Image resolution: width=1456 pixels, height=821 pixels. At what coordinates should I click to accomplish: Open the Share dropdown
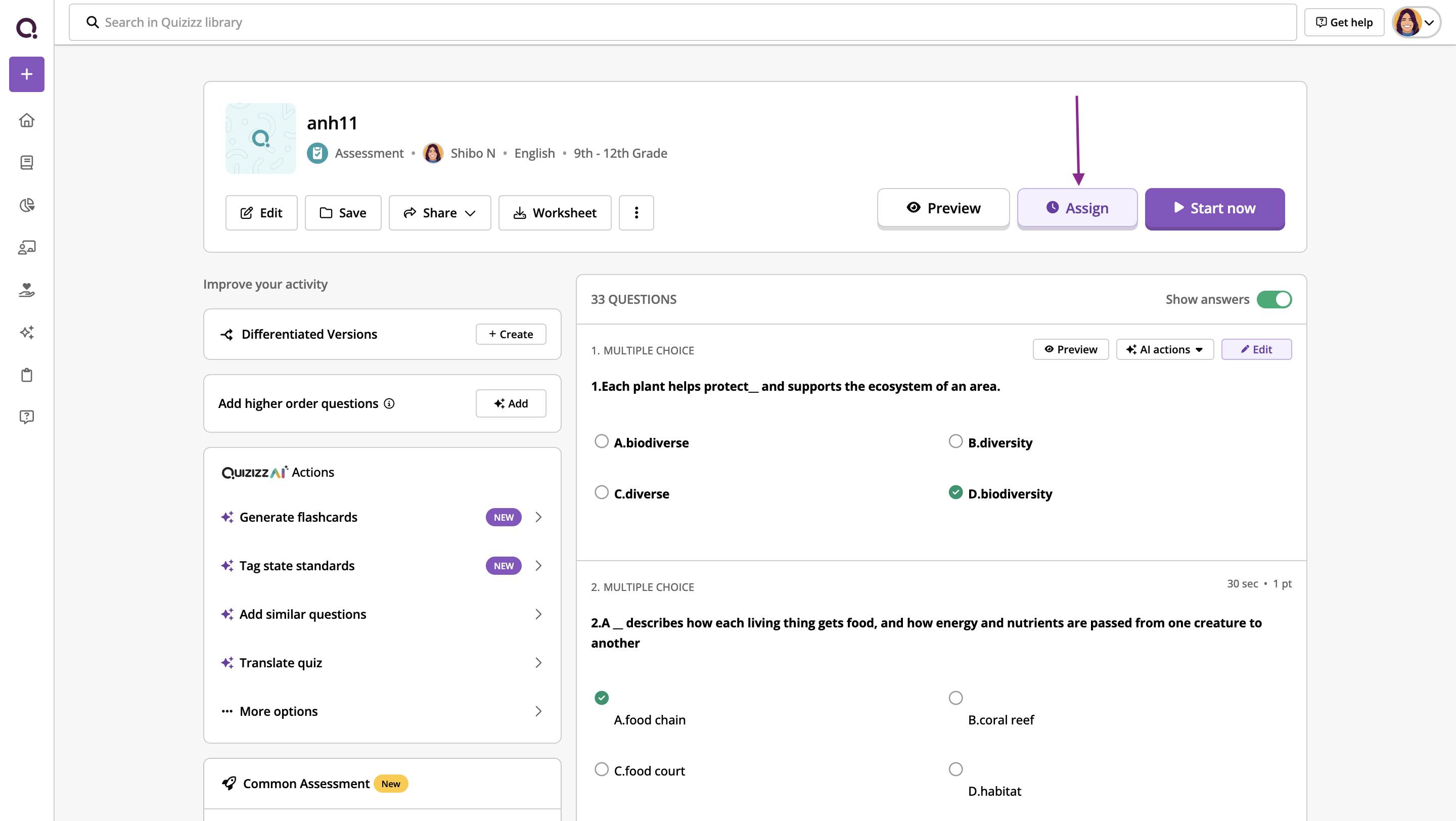[440, 213]
